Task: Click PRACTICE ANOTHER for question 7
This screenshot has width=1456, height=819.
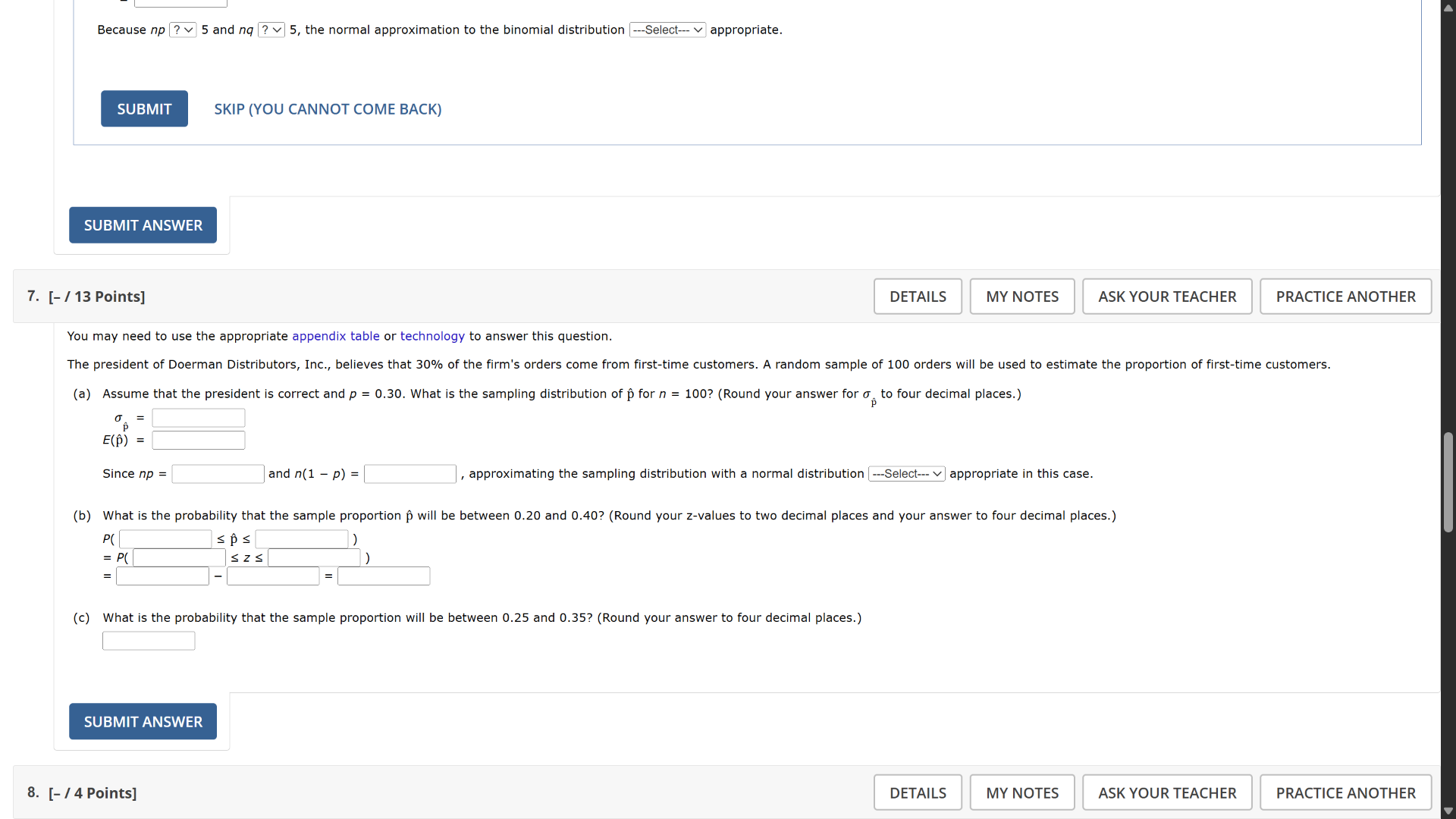Action: point(1345,296)
